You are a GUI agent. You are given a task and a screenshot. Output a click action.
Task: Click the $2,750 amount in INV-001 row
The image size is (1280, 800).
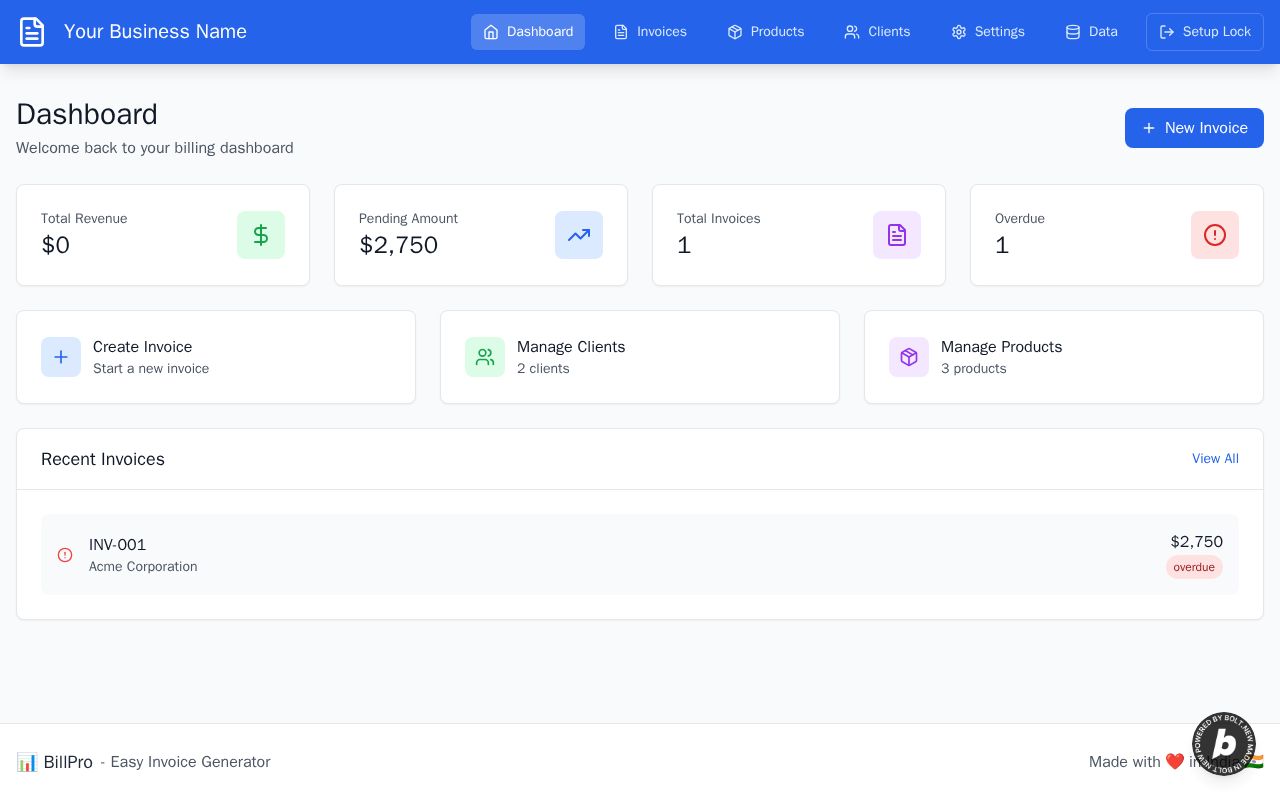click(x=1197, y=542)
